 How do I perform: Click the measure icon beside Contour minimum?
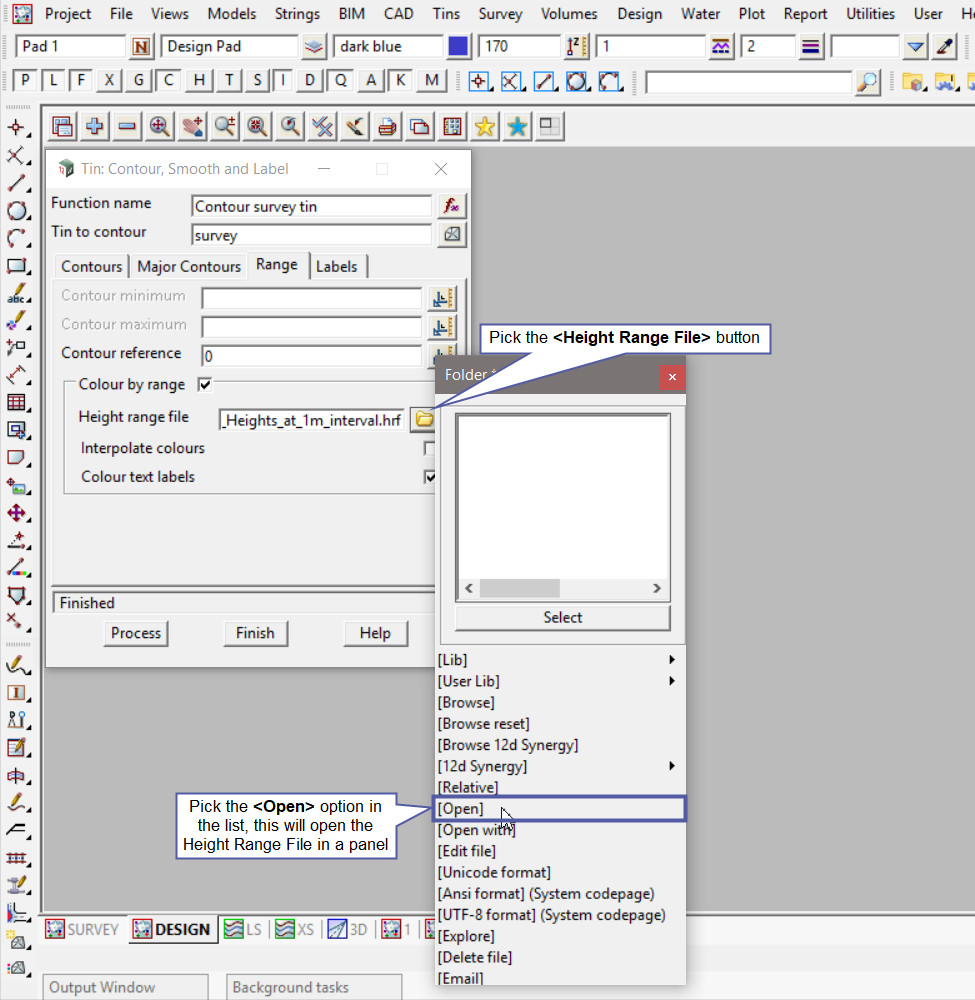(441, 298)
